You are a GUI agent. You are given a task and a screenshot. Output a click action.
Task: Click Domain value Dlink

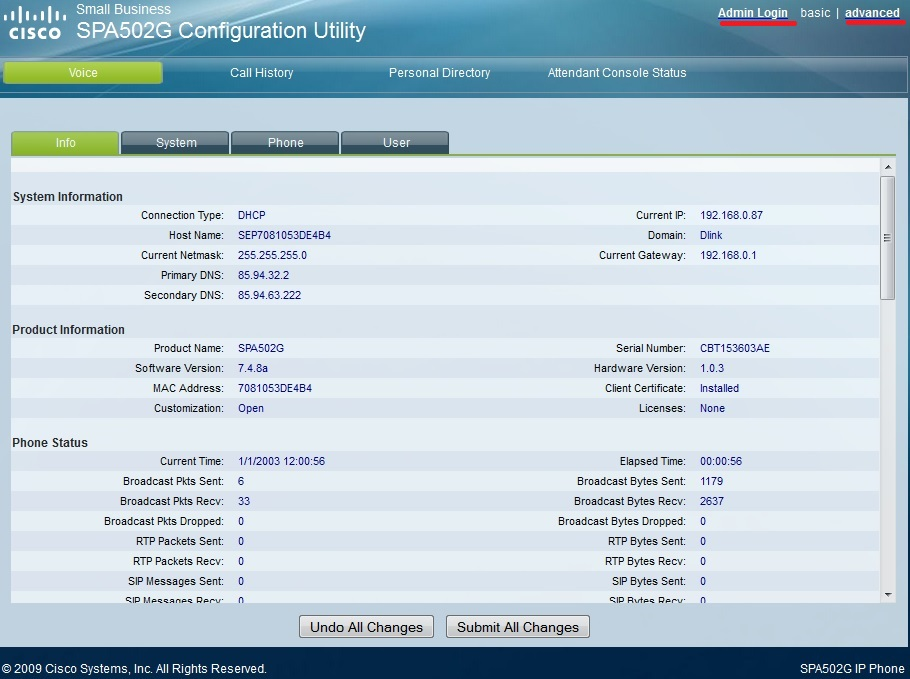(x=711, y=235)
